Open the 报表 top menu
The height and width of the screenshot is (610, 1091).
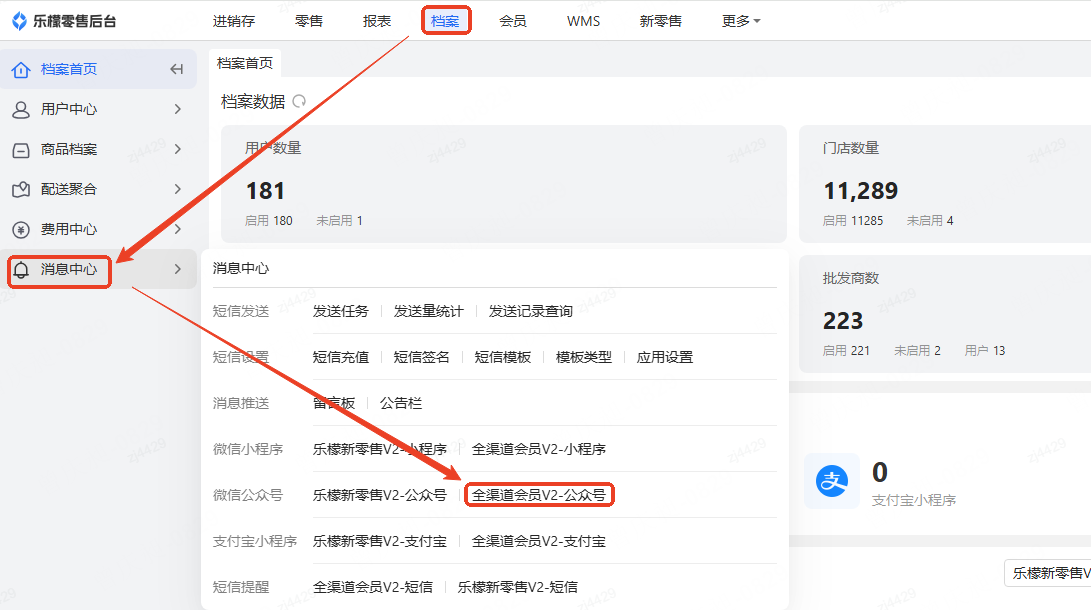tap(377, 21)
